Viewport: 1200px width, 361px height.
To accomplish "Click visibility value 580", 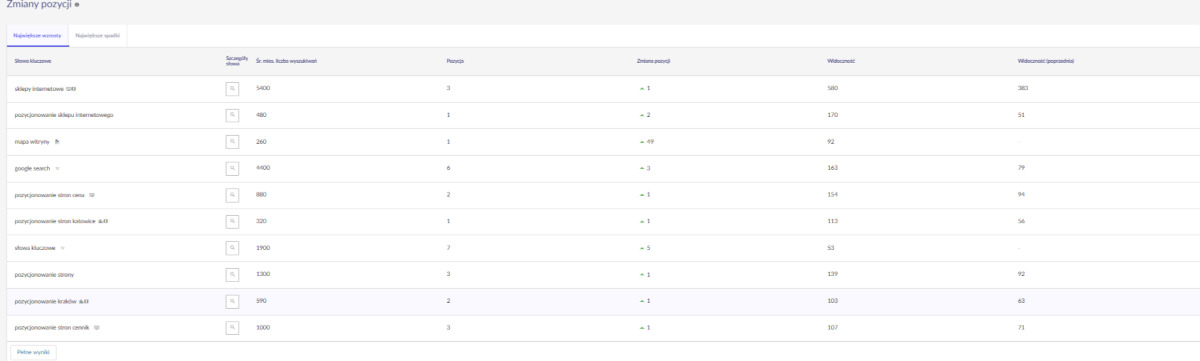I will coord(832,88).
